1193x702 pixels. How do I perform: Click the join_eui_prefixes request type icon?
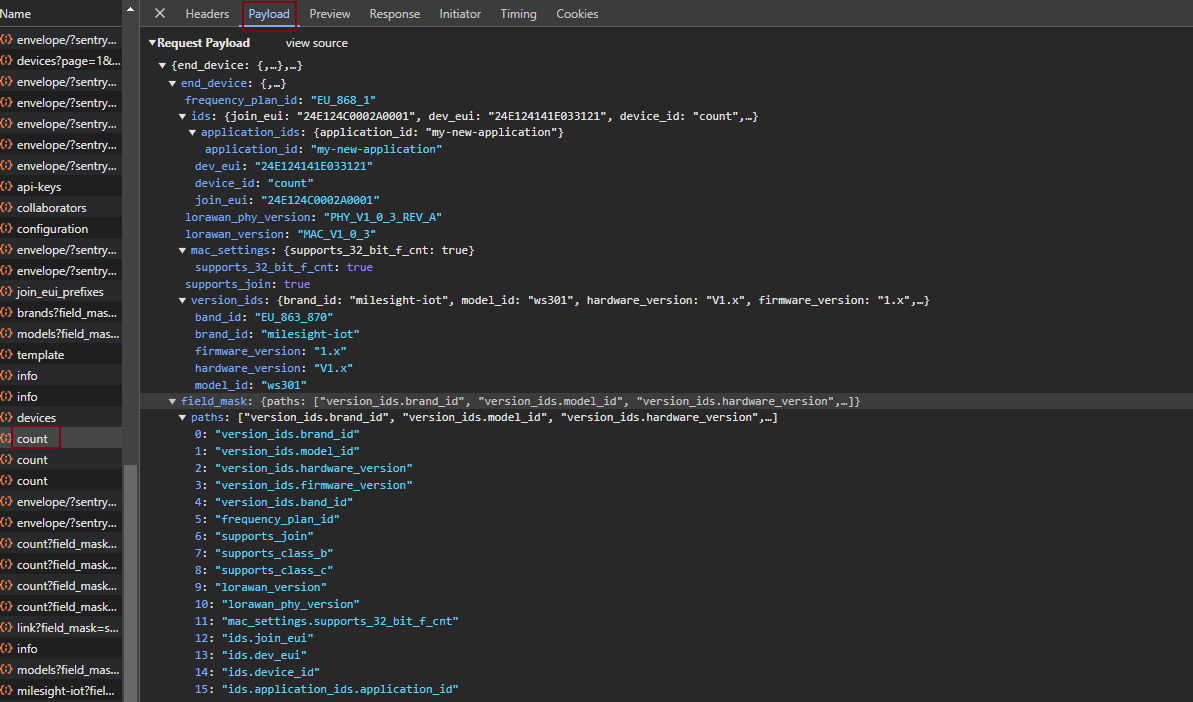(6, 292)
